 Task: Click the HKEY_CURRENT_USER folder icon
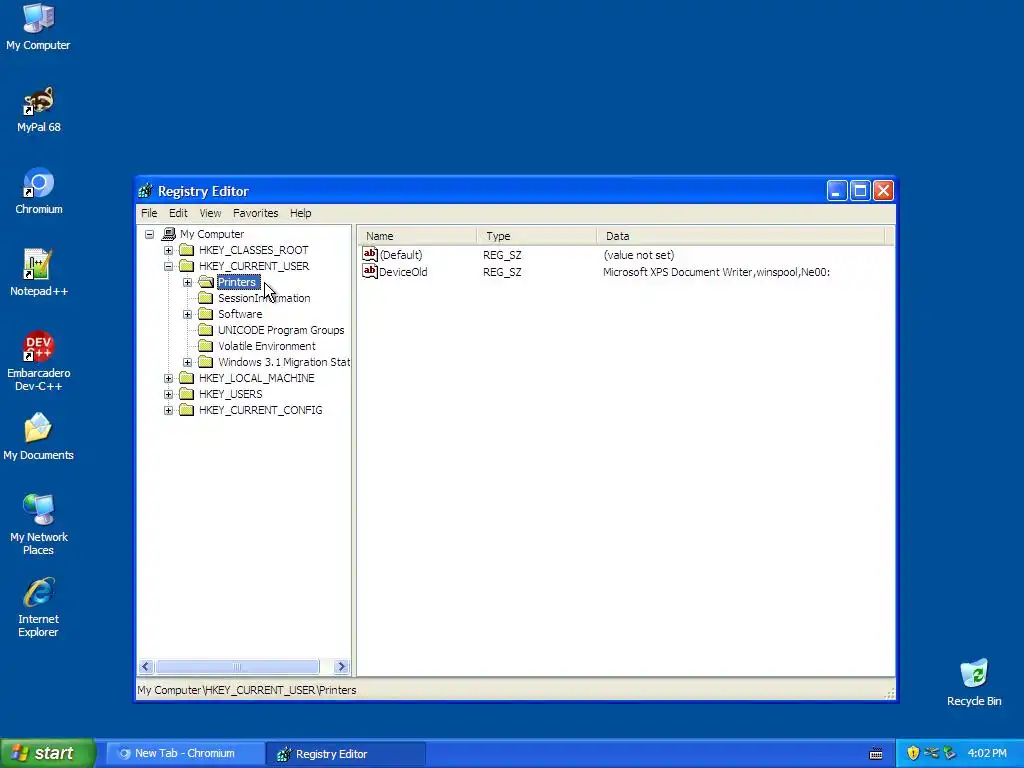click(187, 266)
